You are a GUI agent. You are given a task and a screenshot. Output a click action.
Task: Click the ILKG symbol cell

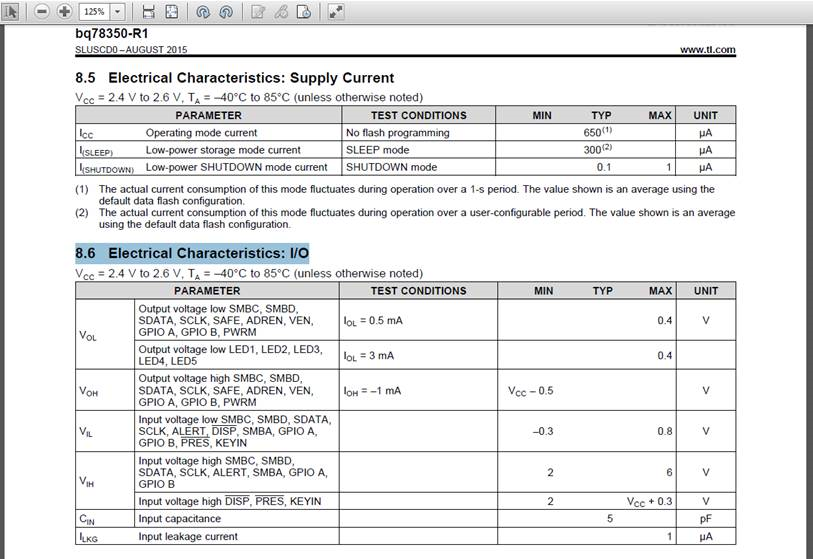click(x=88, y=537)
